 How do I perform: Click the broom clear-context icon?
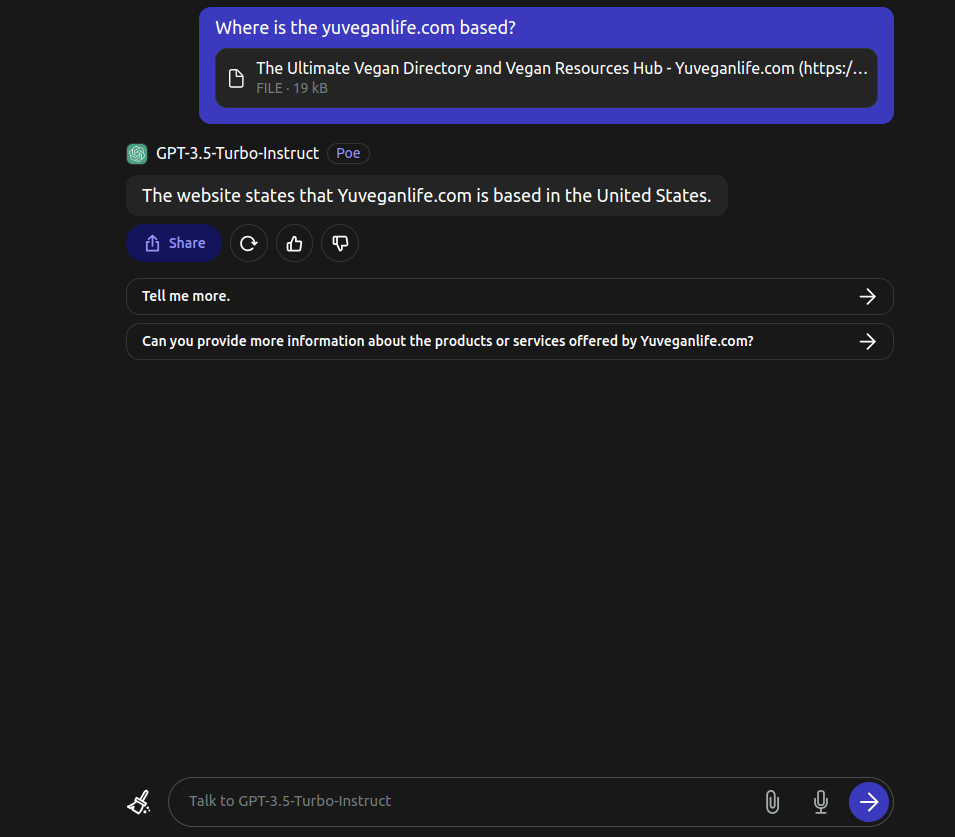tap(139, 802)
